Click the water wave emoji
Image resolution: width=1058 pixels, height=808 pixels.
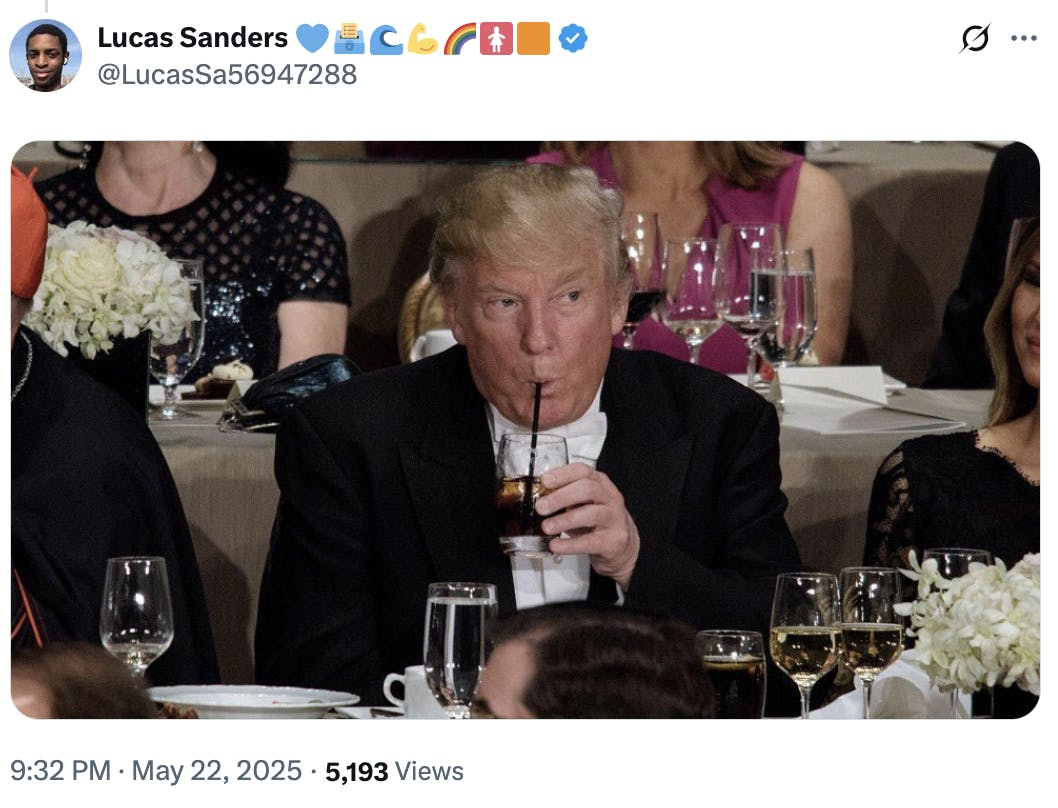pos(386,39)
